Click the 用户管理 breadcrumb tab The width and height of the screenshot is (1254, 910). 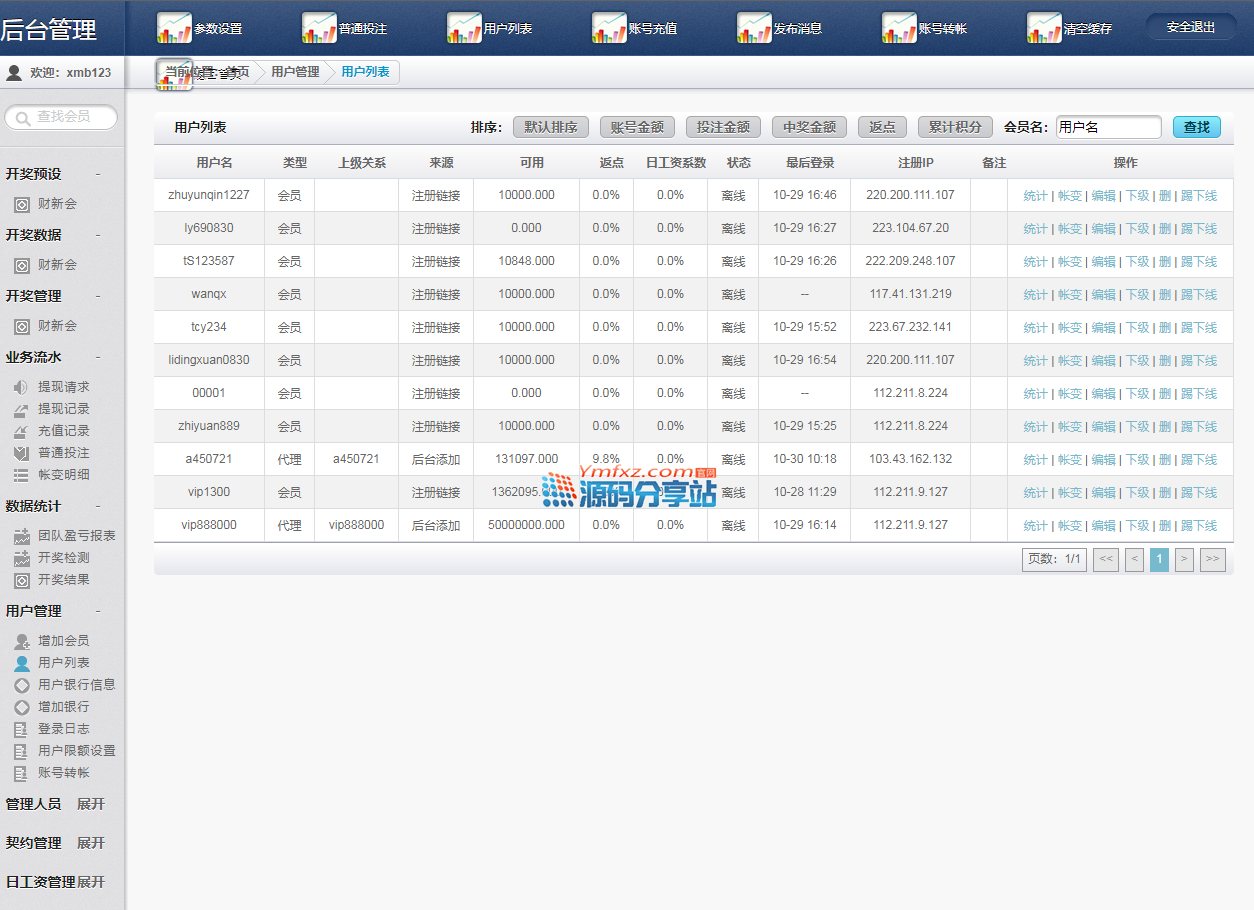(x=295, y=72)
